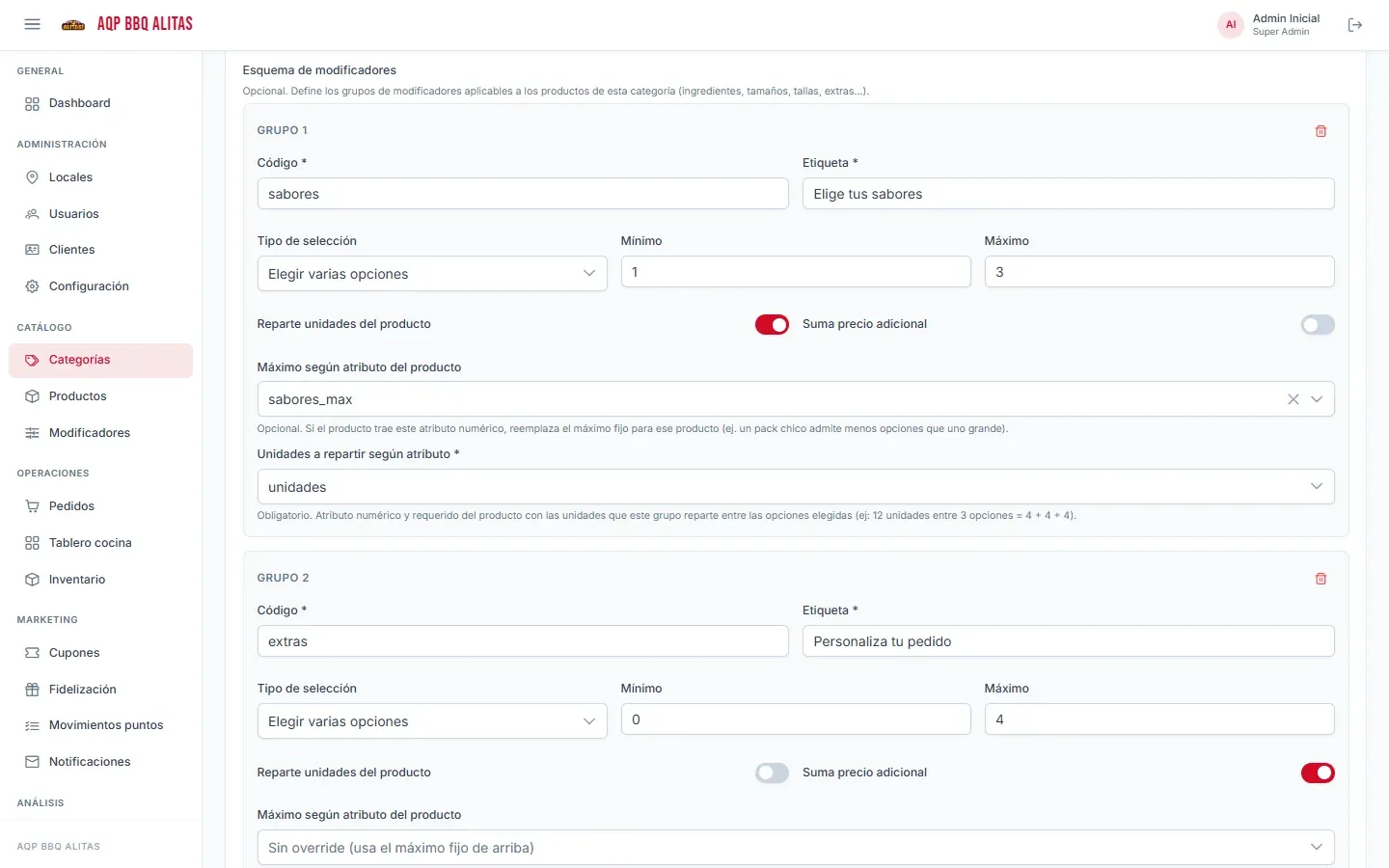Click the Etiqueta field 'Personaliza tu pedido'
1389x868 pixels.
tap(1069, 641)
